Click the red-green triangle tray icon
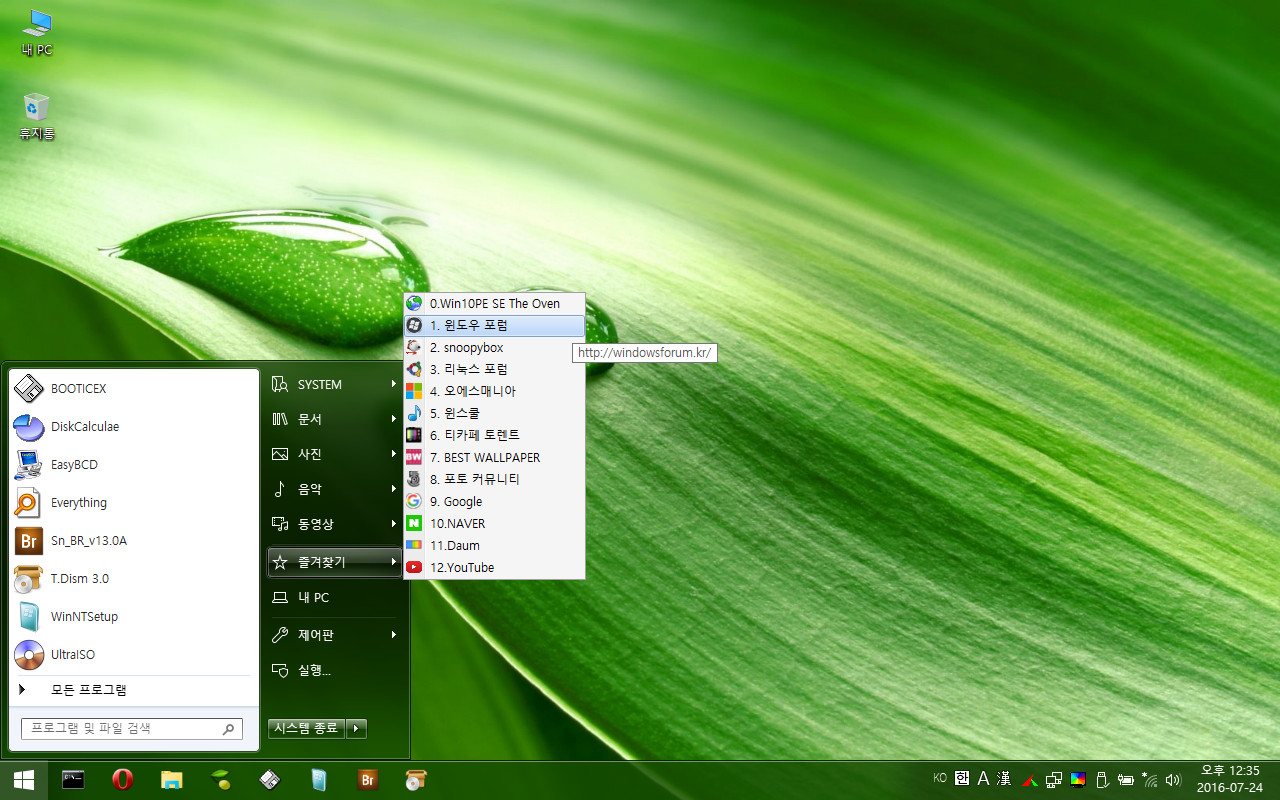The height and width of the screenshot is (800, 1280). point(1030,780)
